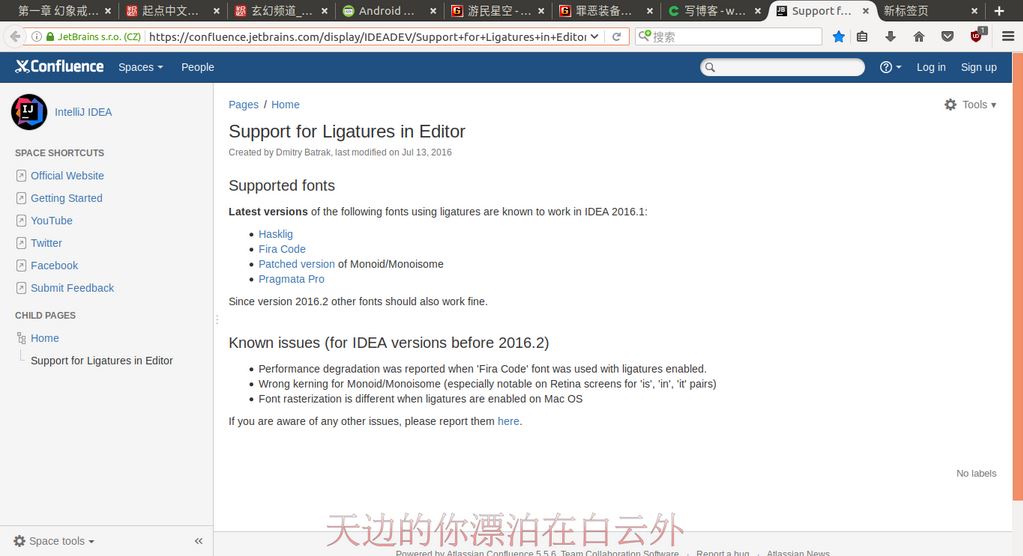Click the shortcut icon beside YouTube

[x=21, y=221]
